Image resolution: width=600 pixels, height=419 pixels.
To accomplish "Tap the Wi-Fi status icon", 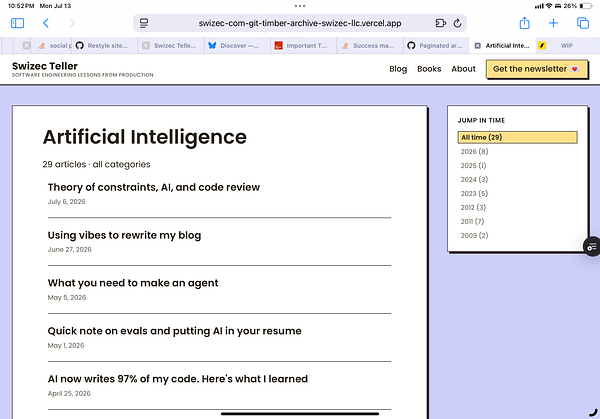I will [x=549, y=6].
